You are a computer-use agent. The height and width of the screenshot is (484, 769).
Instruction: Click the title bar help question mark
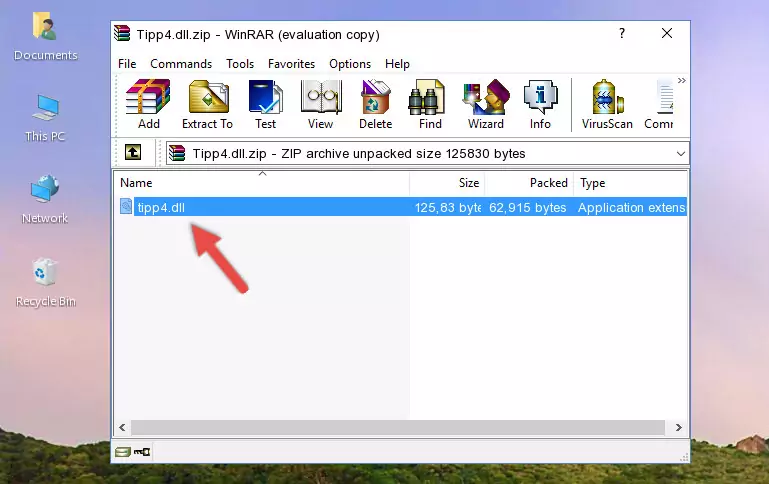click(x=622, y=33)
